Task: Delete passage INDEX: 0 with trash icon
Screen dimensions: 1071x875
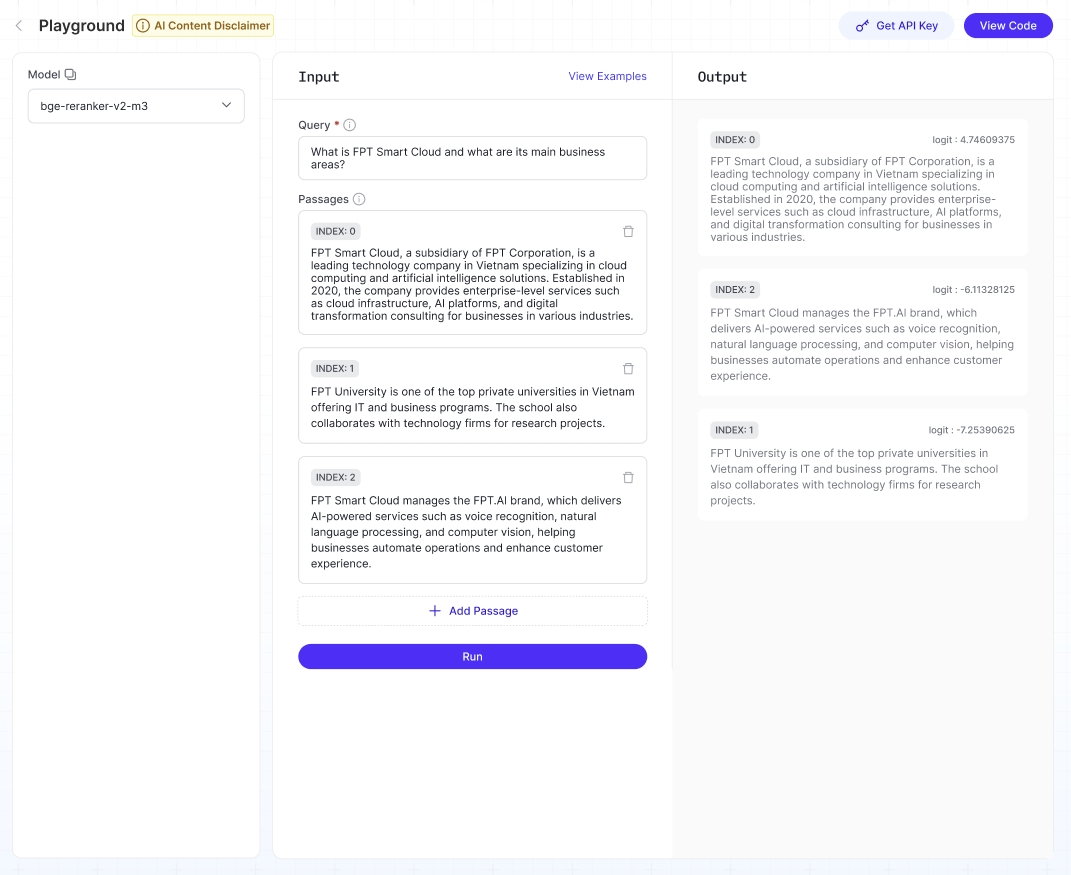Action: coord(628,231)
